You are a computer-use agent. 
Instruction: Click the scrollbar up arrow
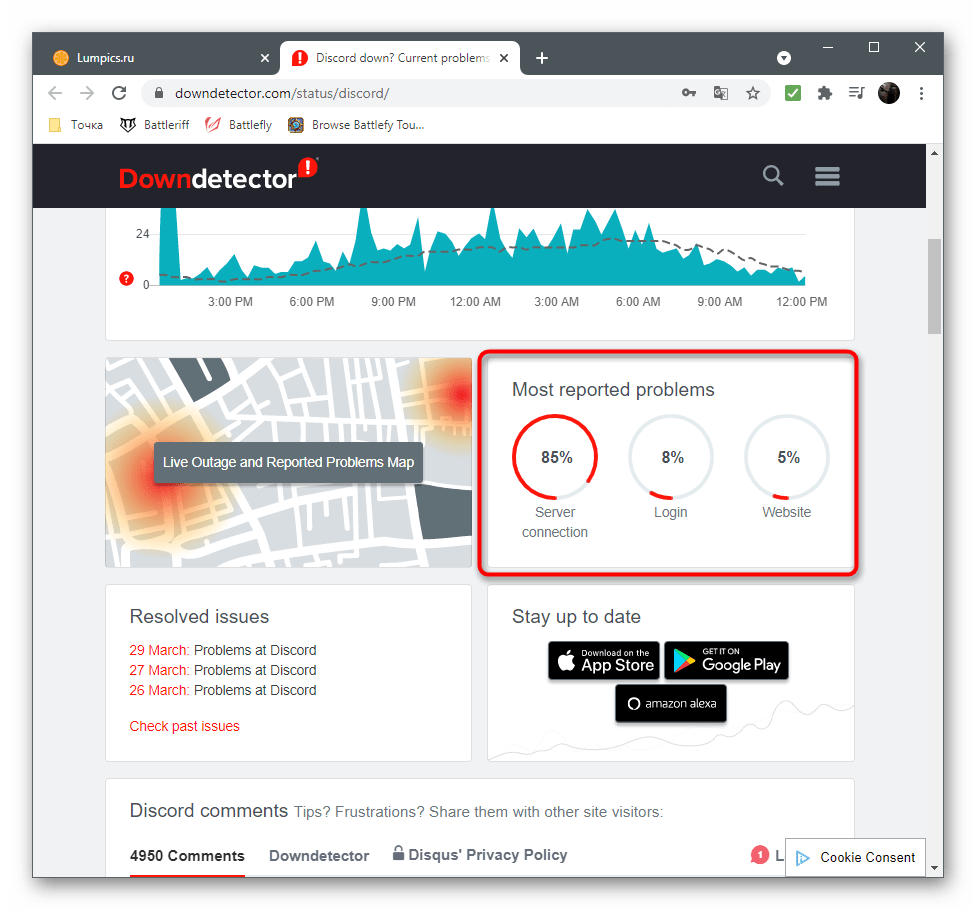tap(934, 153)
